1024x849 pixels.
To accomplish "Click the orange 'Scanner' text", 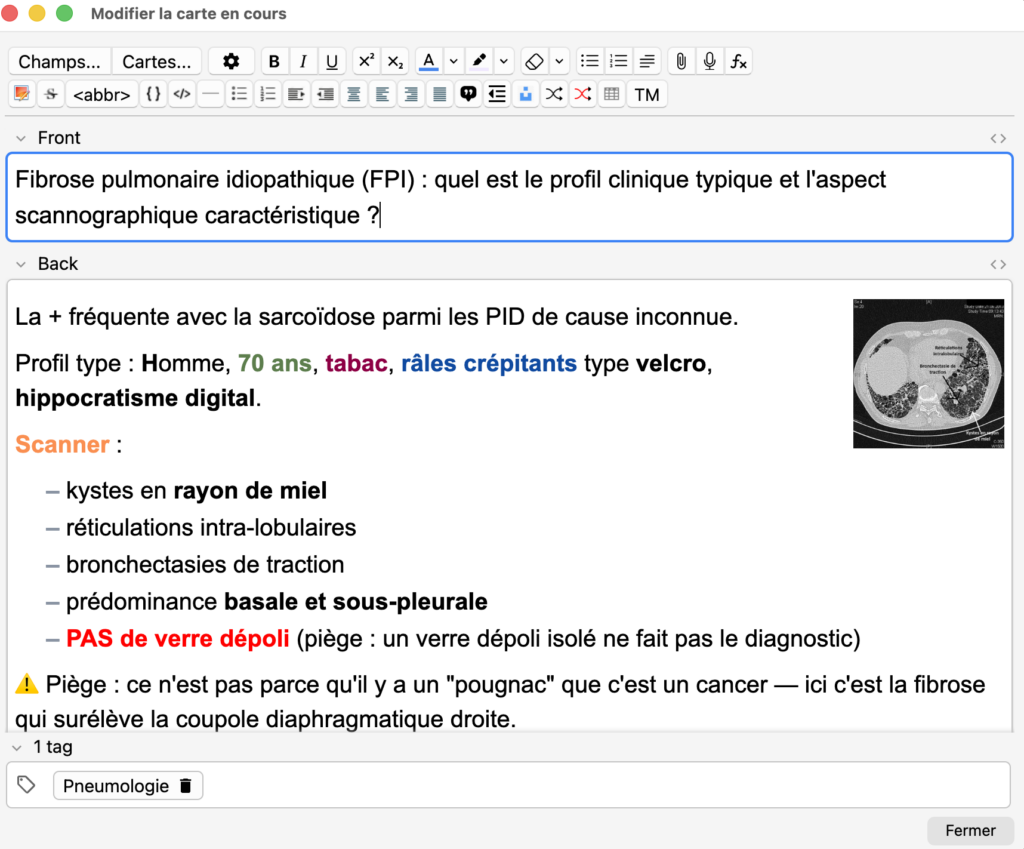I will tap(62, 444).
